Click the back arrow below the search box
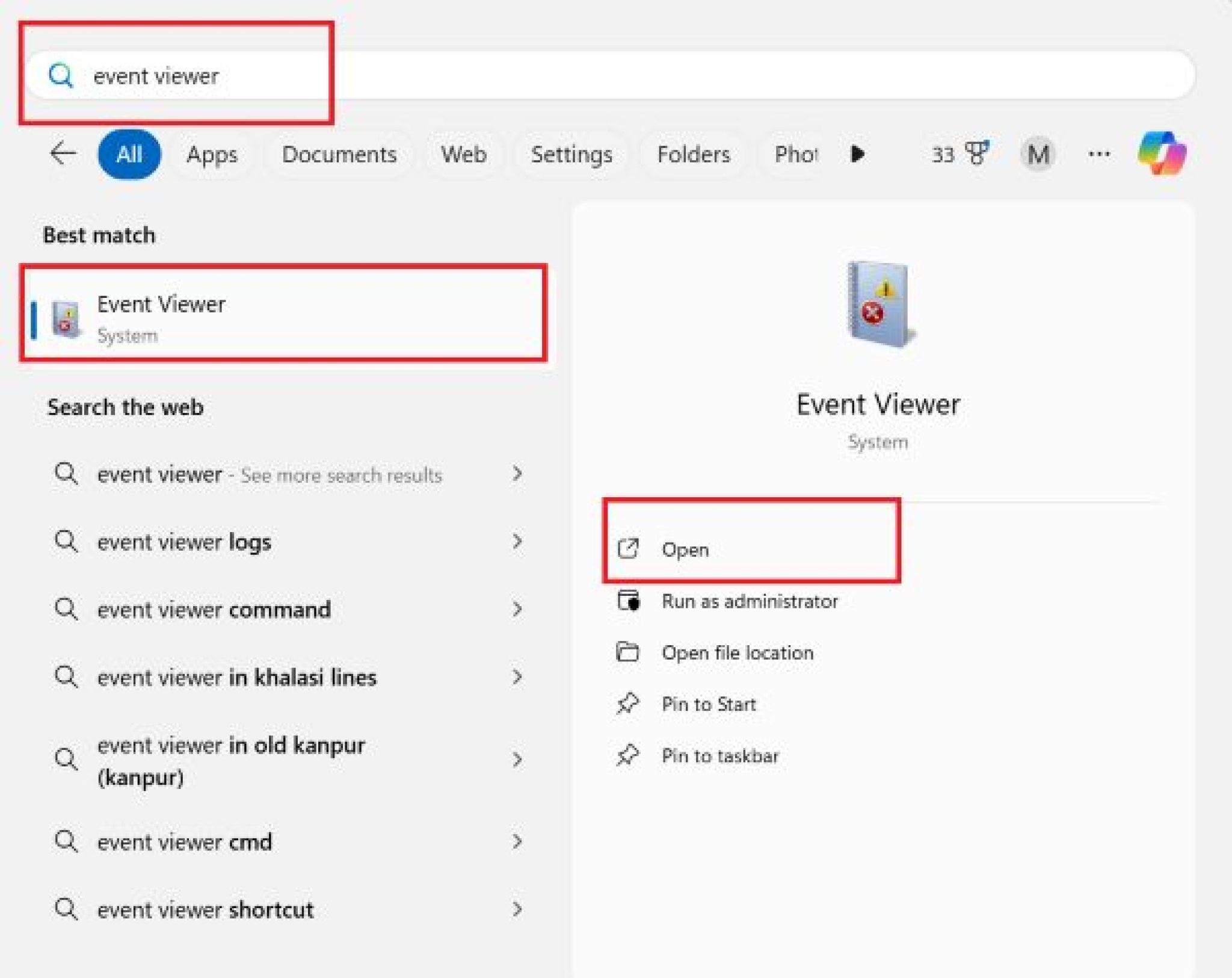Screen dimensions: 1232x978 pos(62,153)
